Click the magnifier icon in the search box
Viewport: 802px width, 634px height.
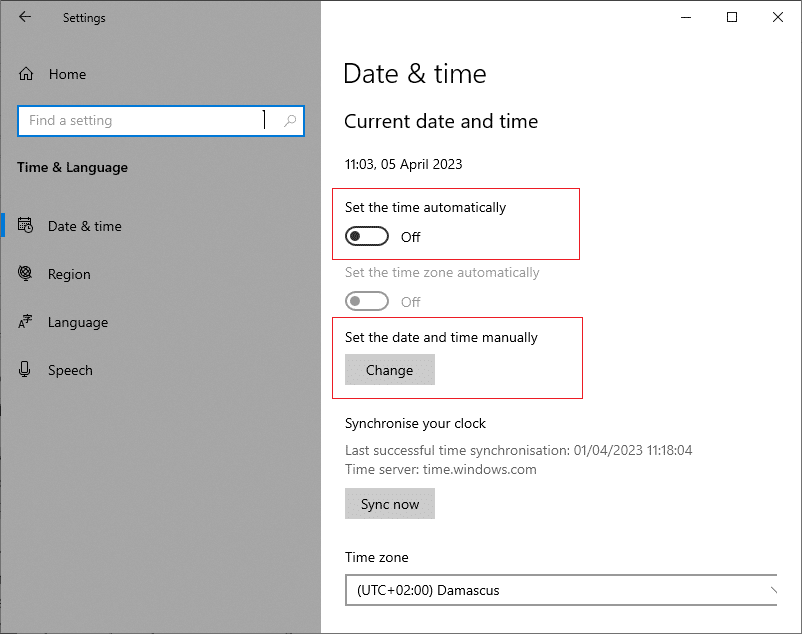click(x=290, y=121)
